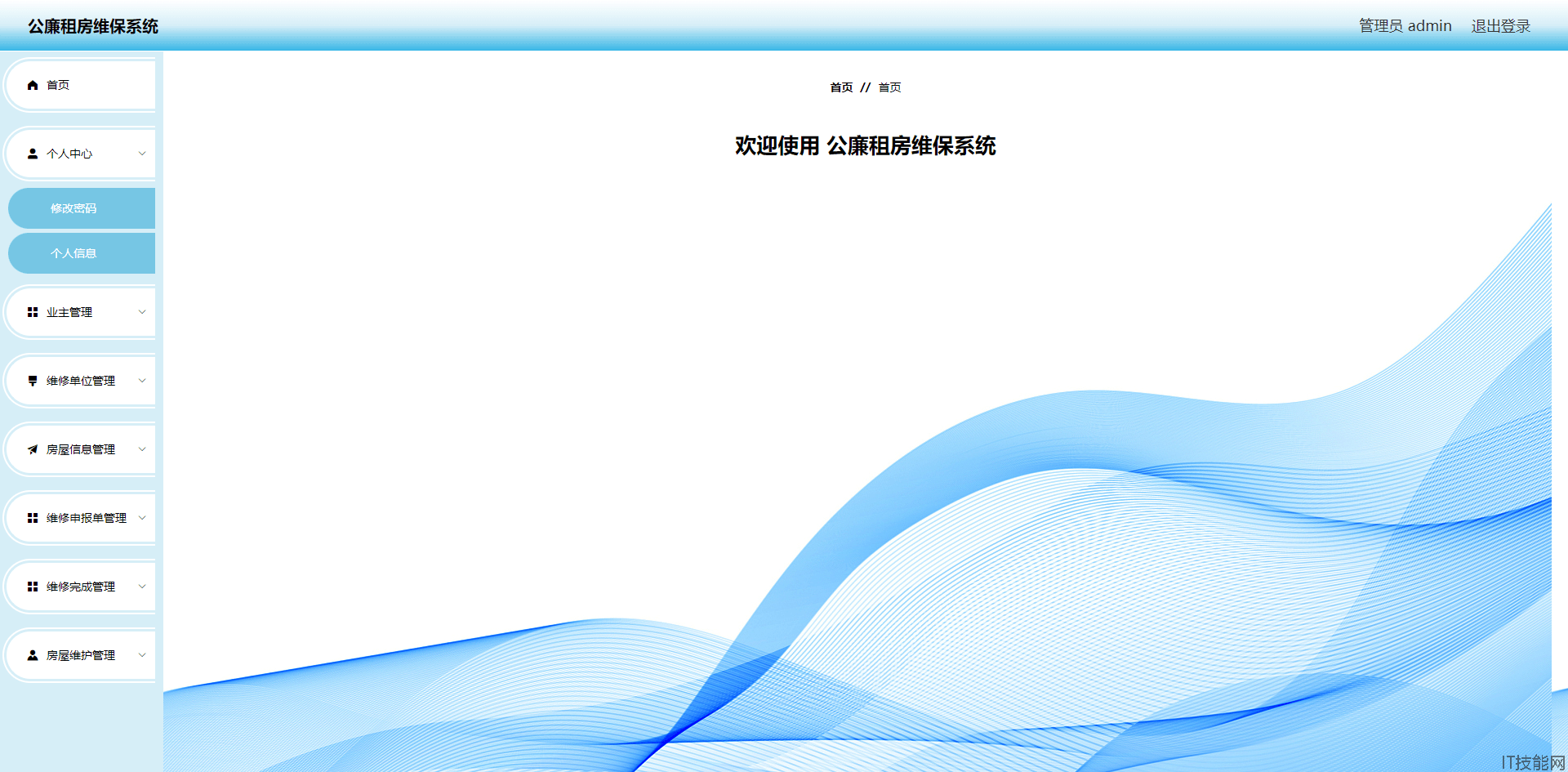
Task: Select the 业主管理 menu label
Action: (x=69, y=312)
